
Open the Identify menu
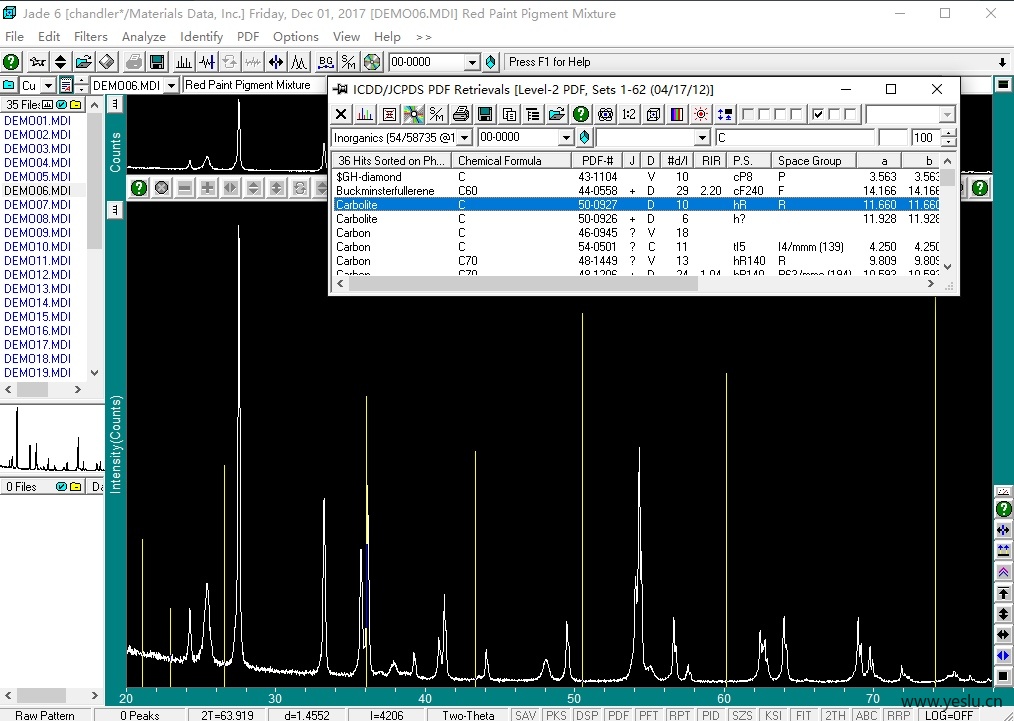pos(201,37)
